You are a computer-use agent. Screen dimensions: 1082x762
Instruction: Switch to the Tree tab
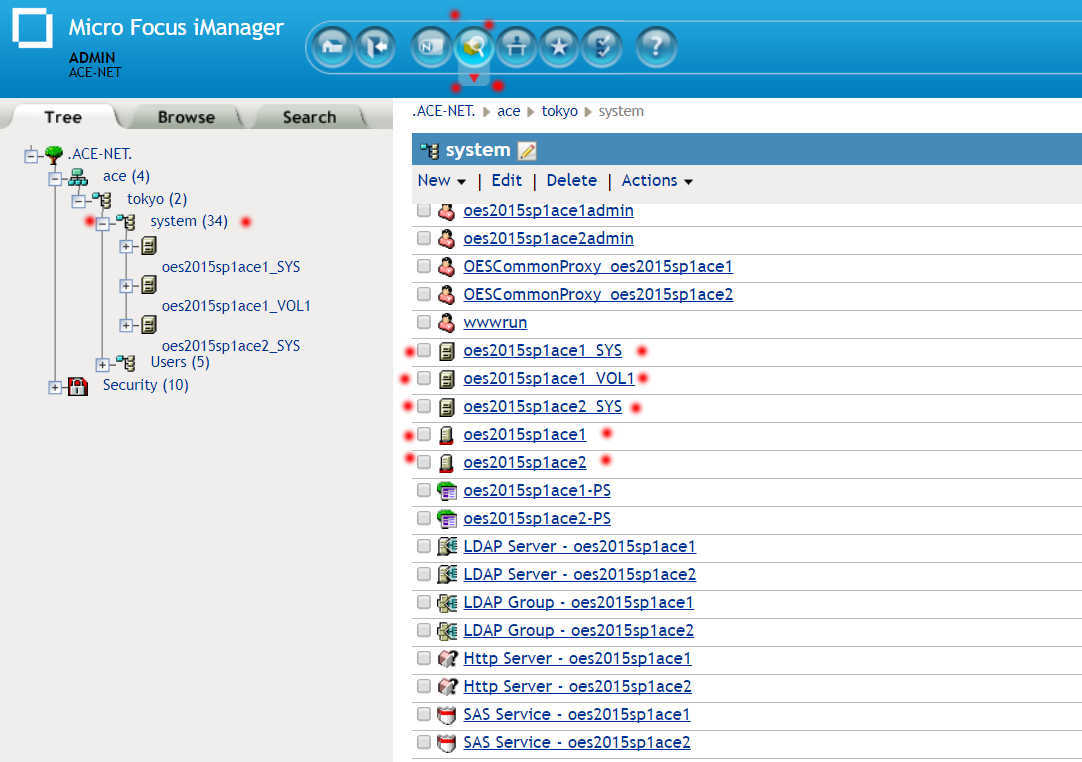click(x=63, y=117)
